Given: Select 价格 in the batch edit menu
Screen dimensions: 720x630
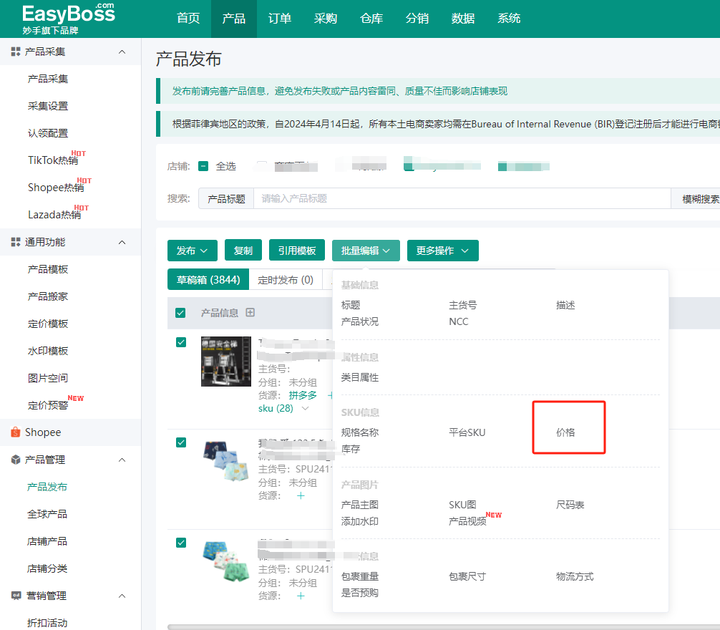Looking at the screenshot, I should tap(566, 433).
